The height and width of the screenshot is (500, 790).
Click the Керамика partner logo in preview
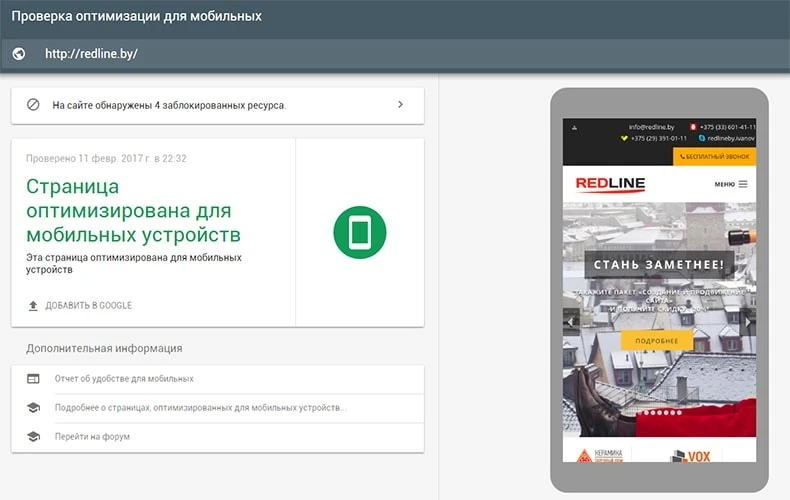pos(600,456)
